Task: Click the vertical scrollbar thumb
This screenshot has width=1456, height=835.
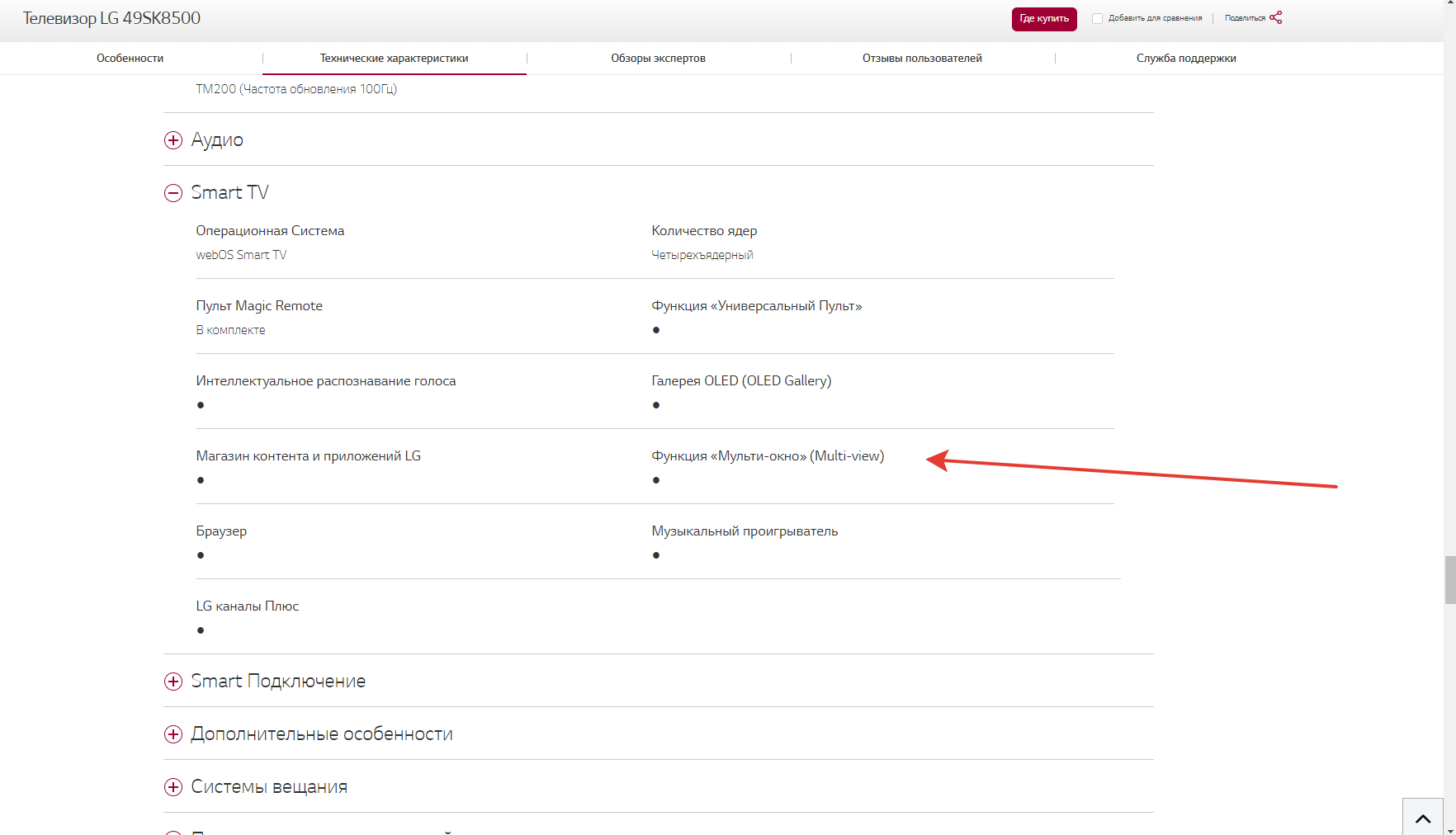Action: click(1449, 580)
